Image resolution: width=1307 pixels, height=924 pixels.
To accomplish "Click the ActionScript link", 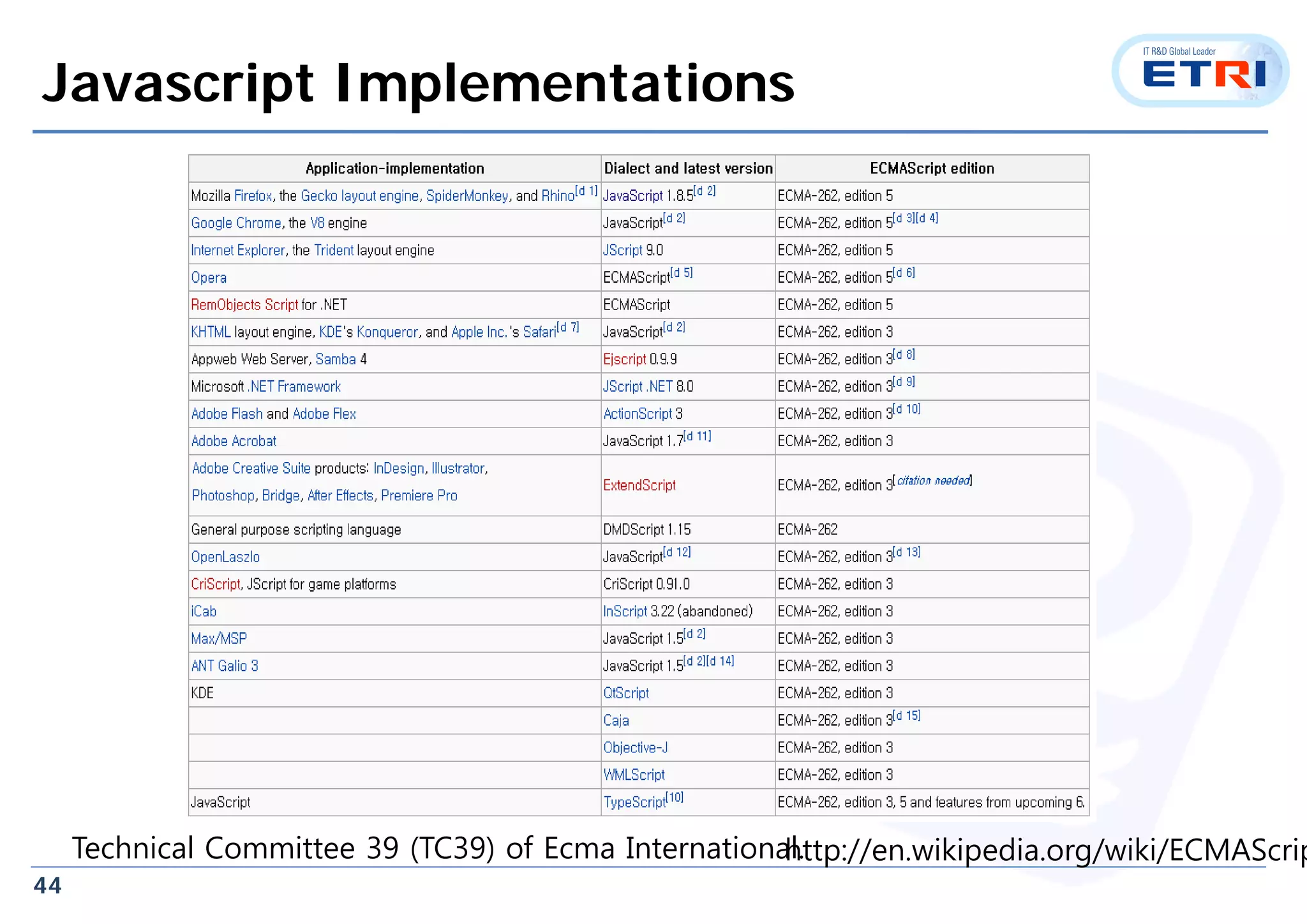I will pos(638,414).
